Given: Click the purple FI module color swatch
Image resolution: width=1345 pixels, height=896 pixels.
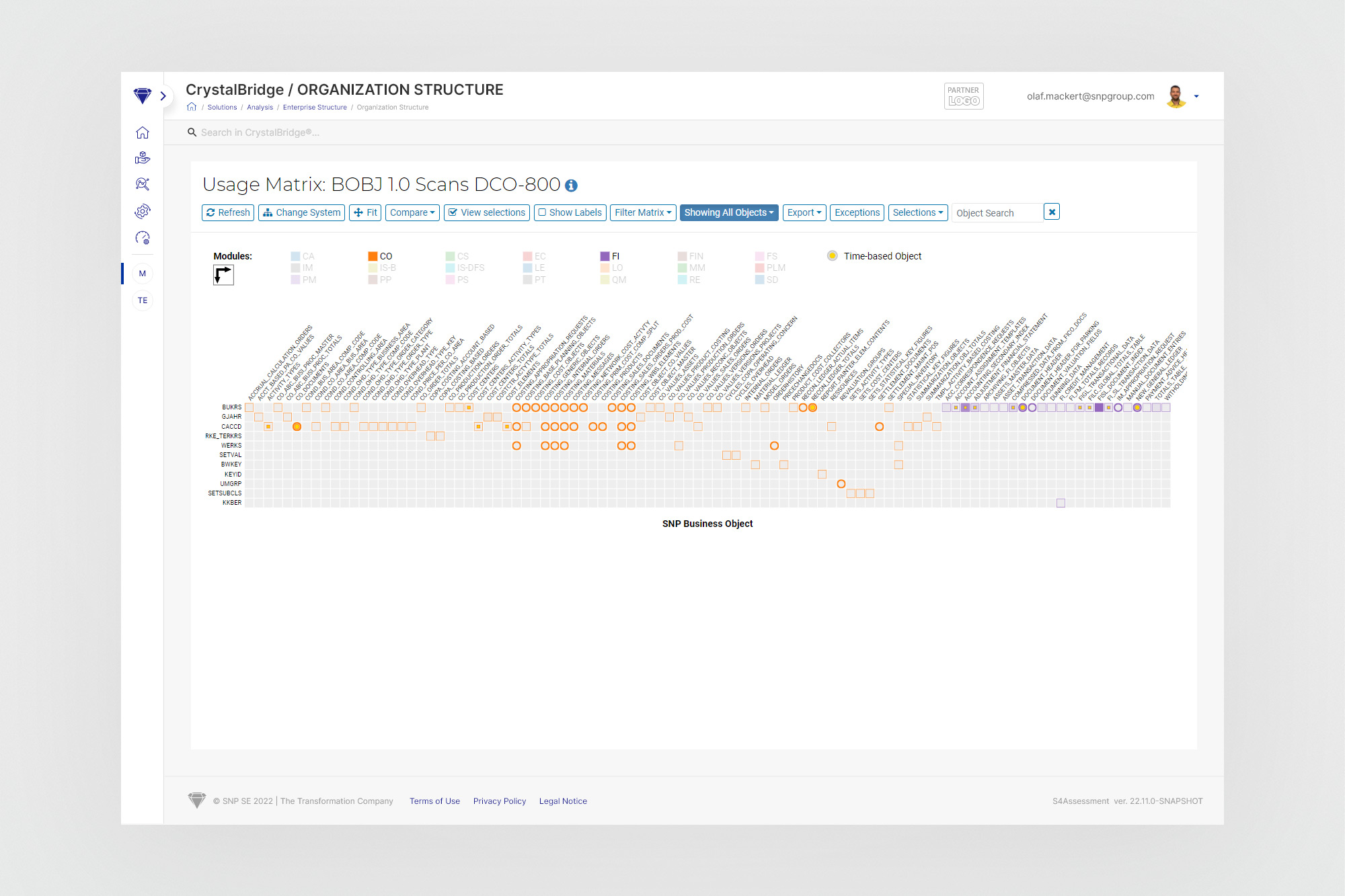Looking at the screenshot, I should click(x=605, y=256).
